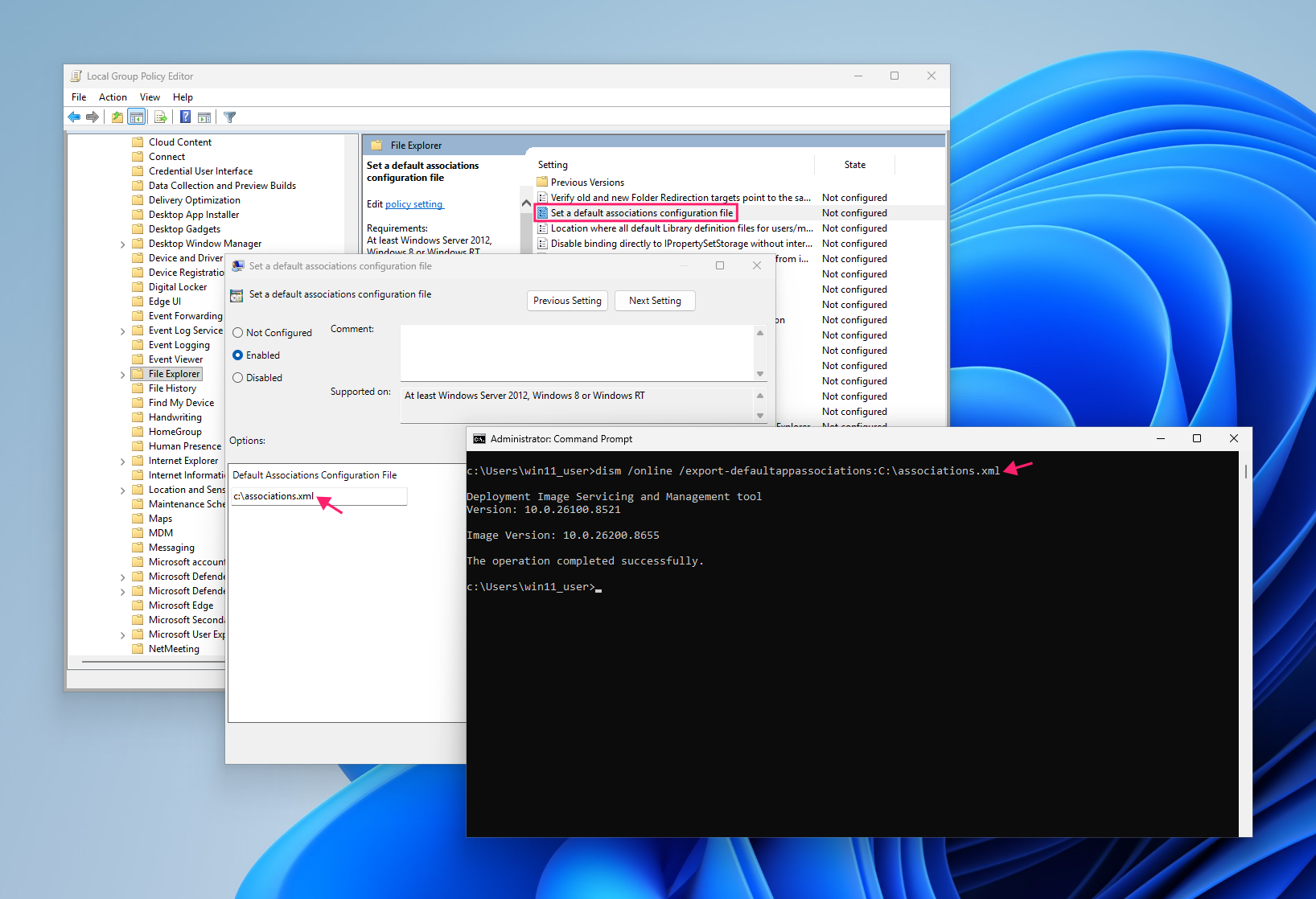The image size is (1316, 899).
Task: Click the Delivery Optimization folder icon
Action: pyautogui.click(x=138, y=200)
